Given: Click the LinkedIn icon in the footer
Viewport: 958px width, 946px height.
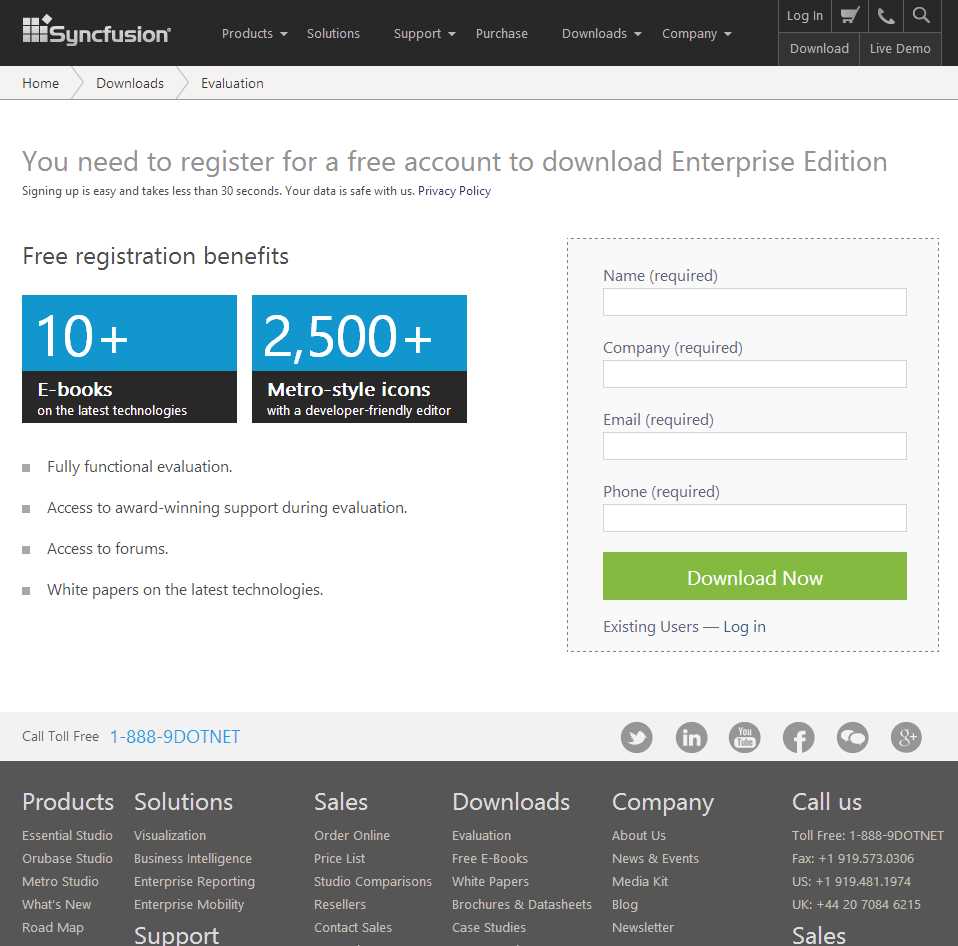Looking at the screenshot, I should click(691, 737).
